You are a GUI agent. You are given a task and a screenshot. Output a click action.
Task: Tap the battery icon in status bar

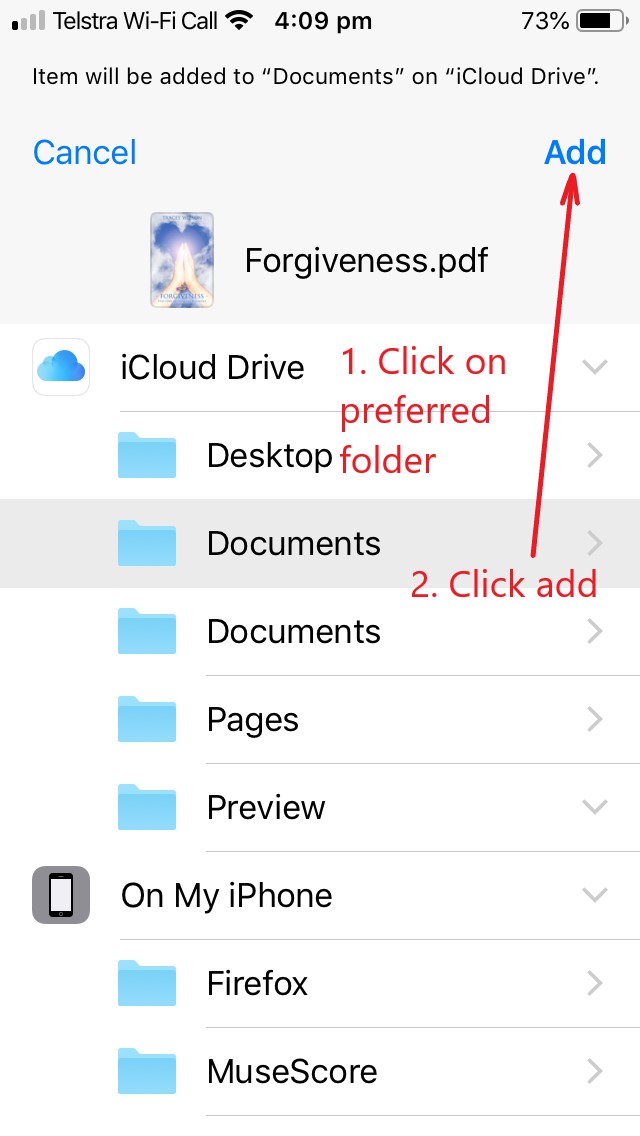click(x=602, y=21)
